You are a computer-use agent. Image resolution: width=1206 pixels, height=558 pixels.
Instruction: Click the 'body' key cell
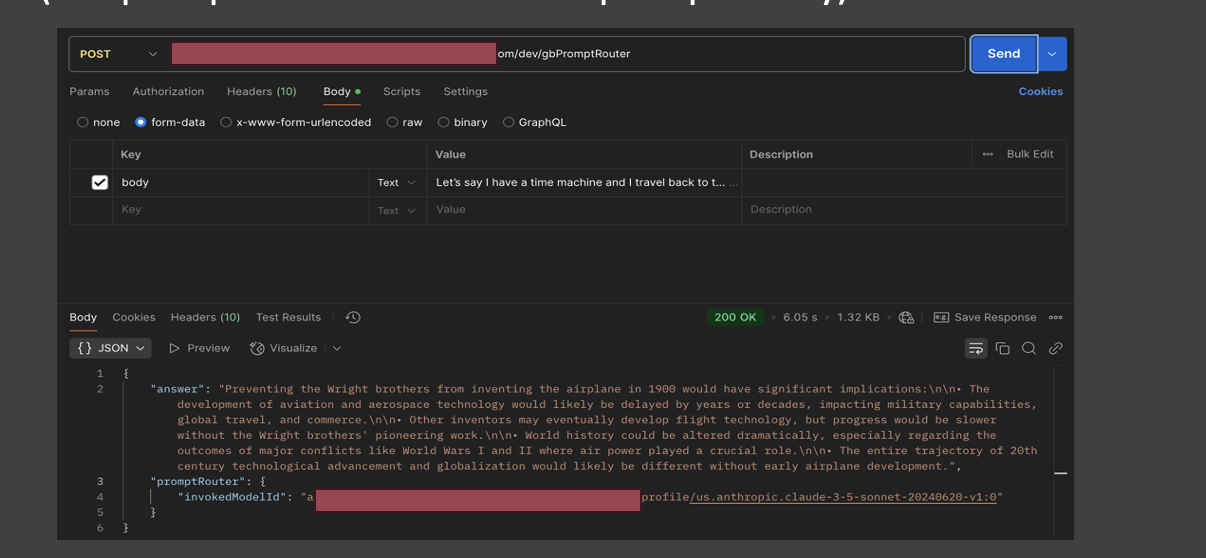click(240, 182)
